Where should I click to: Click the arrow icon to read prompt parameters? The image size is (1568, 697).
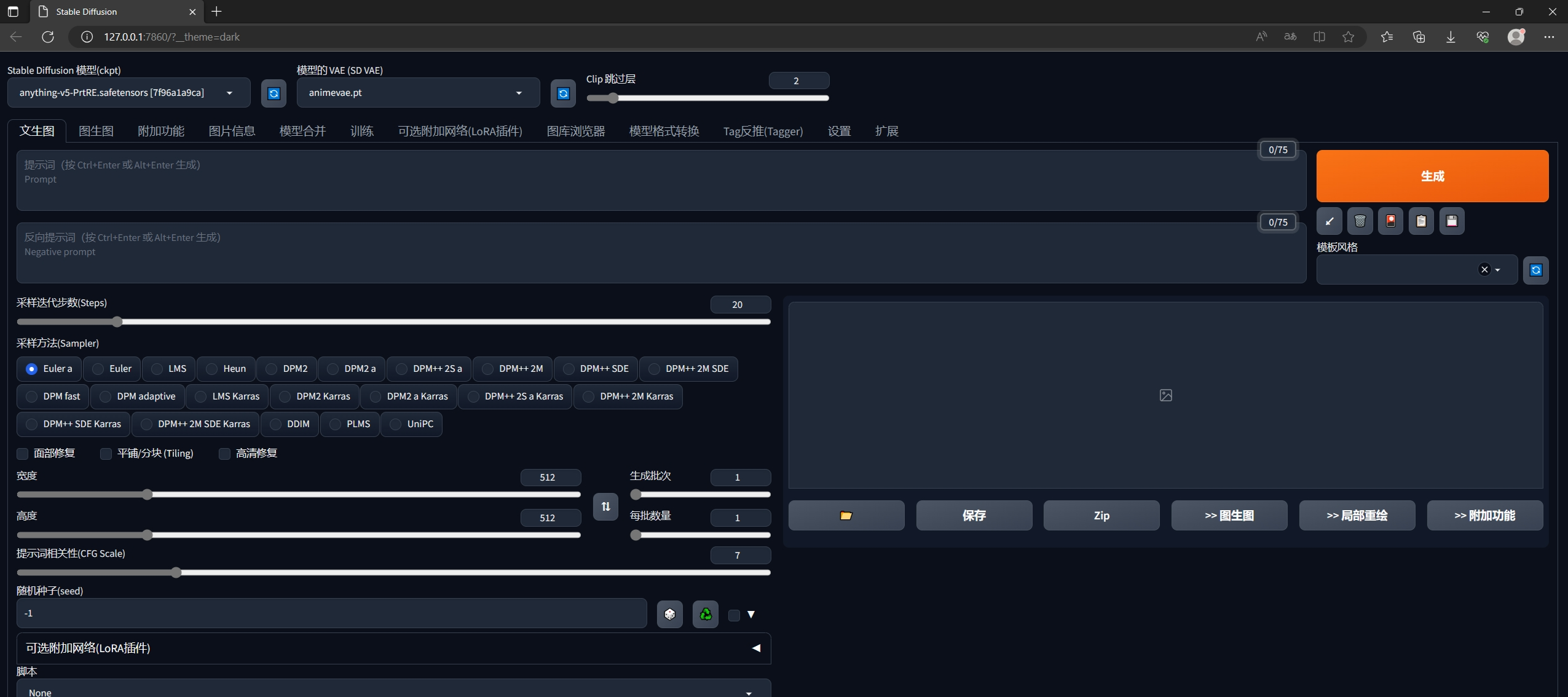pyautogui.click(x=1329, y=221)
